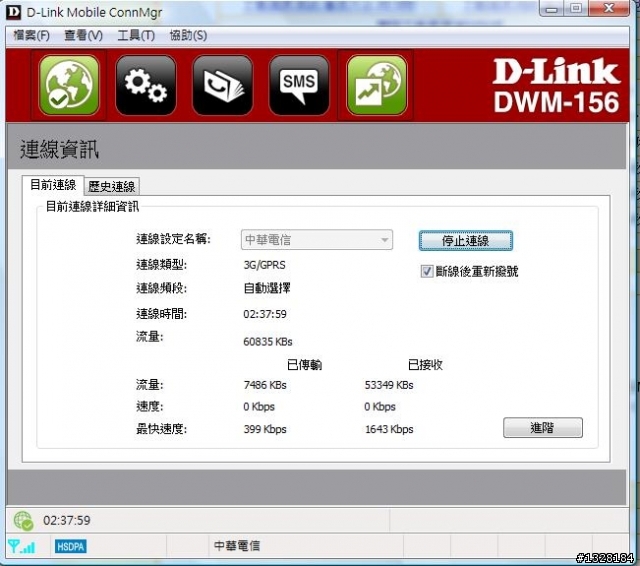Minimize the ConnMgr window
Viewport: 640px width, 566px height.
click(x=552, y=8)
